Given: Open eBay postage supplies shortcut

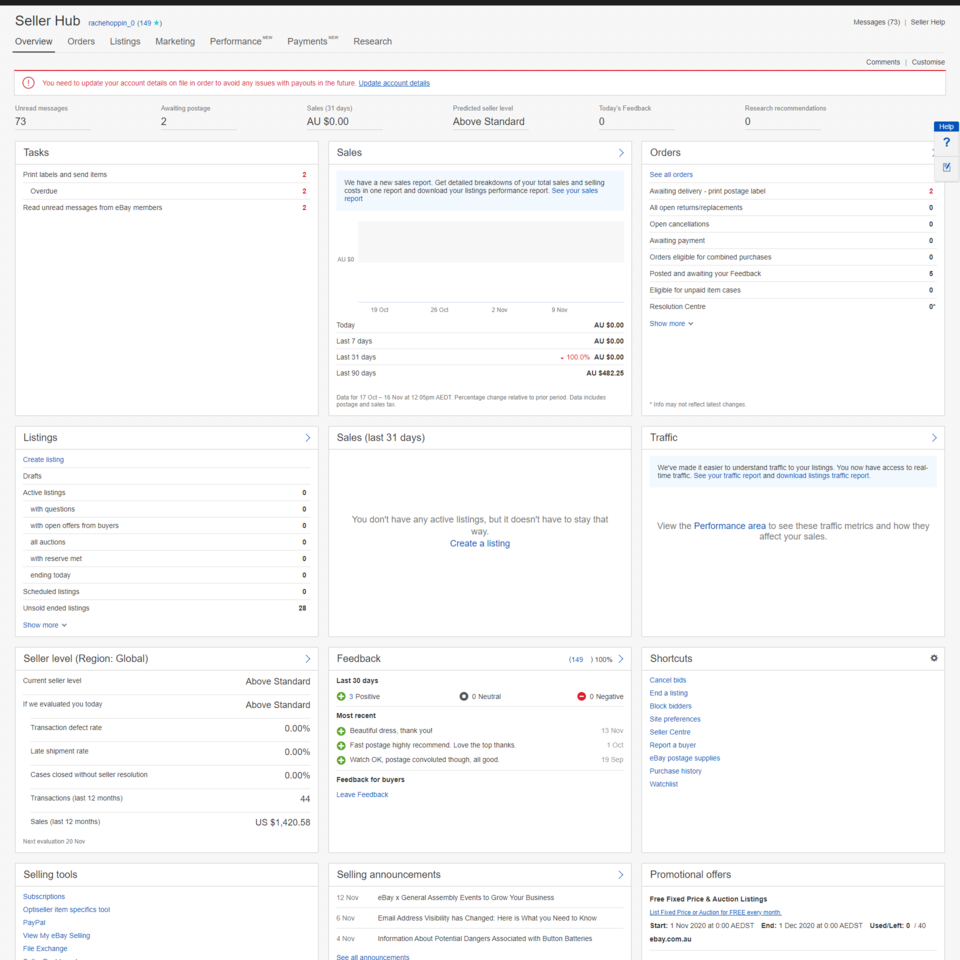Looking at the screenshot, I should tap(684, 758).
